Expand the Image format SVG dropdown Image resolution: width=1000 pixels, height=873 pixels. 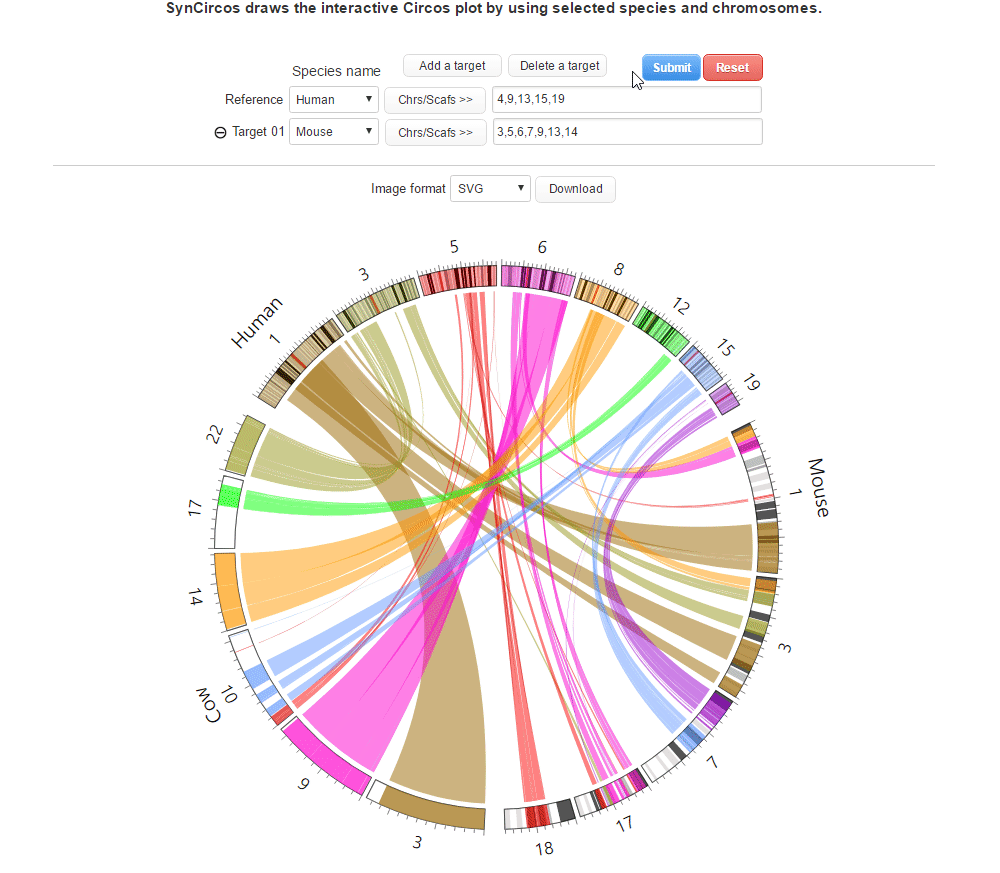point(490,189)
